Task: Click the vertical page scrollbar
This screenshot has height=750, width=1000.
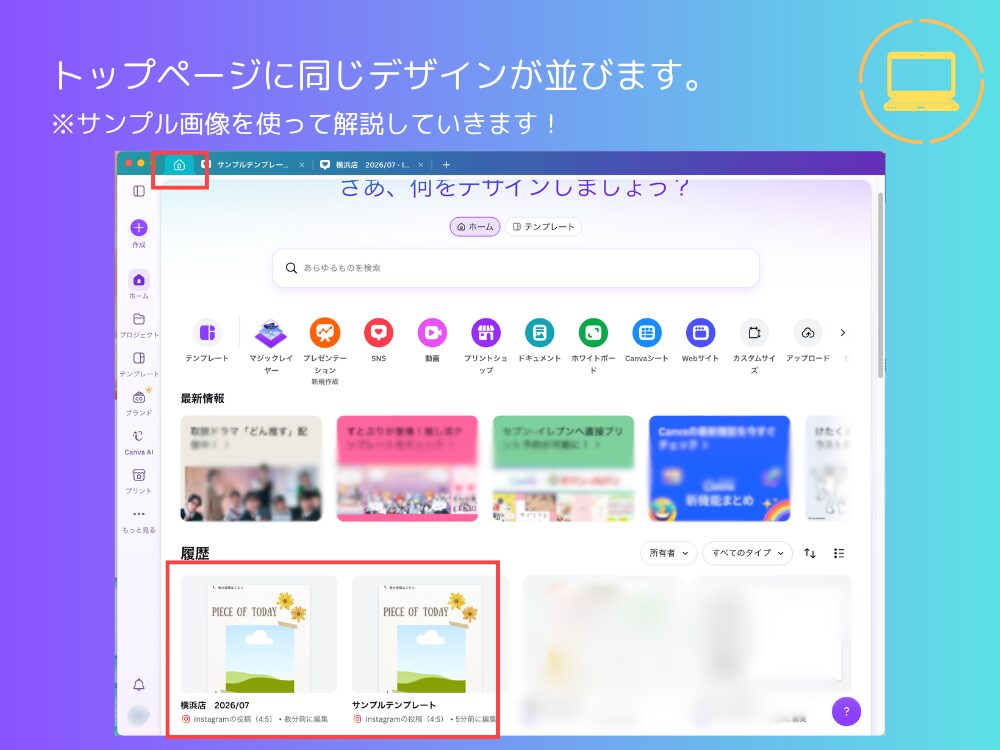Action: pyautogui.click(x=881, y=284)
